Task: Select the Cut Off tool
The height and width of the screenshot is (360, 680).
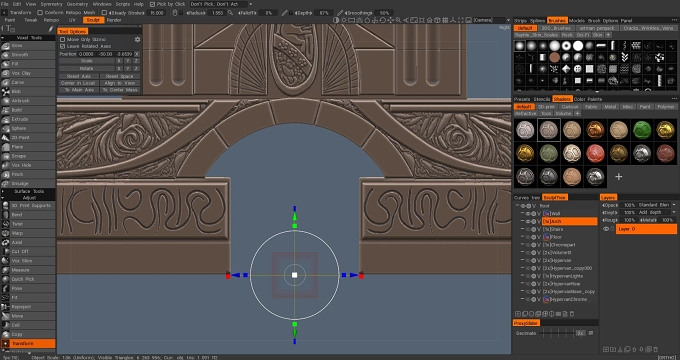Action: (28, 252)
